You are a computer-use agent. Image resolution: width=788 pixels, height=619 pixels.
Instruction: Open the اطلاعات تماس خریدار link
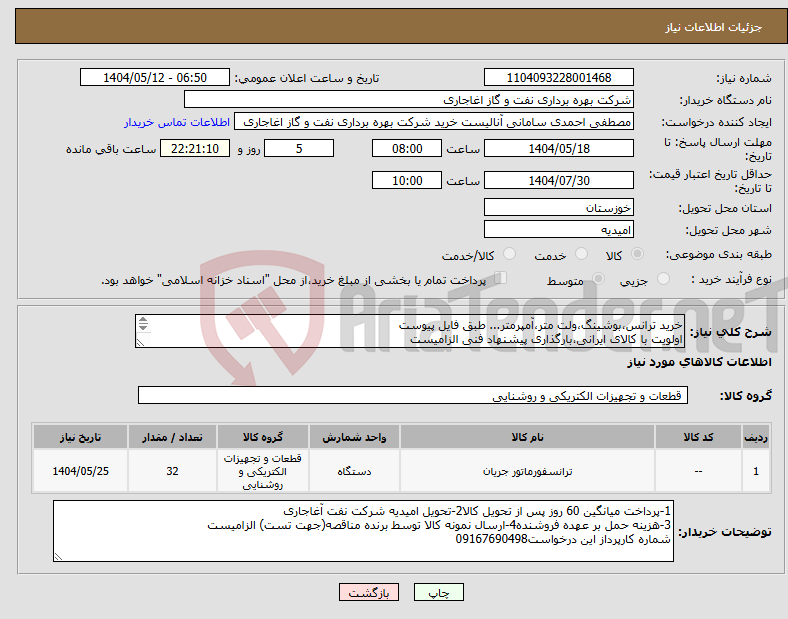[x=177, y=122]
